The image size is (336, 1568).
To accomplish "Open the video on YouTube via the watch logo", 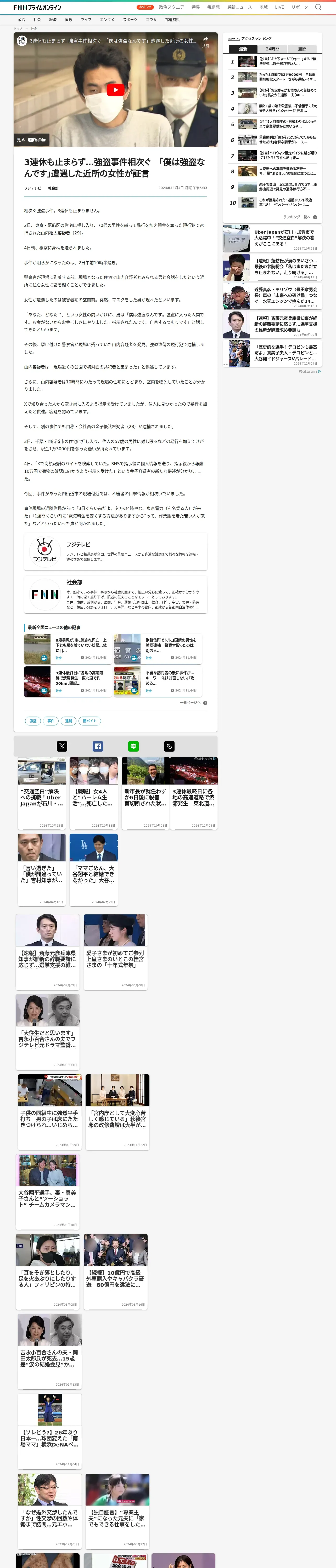I will pos(32,140).
